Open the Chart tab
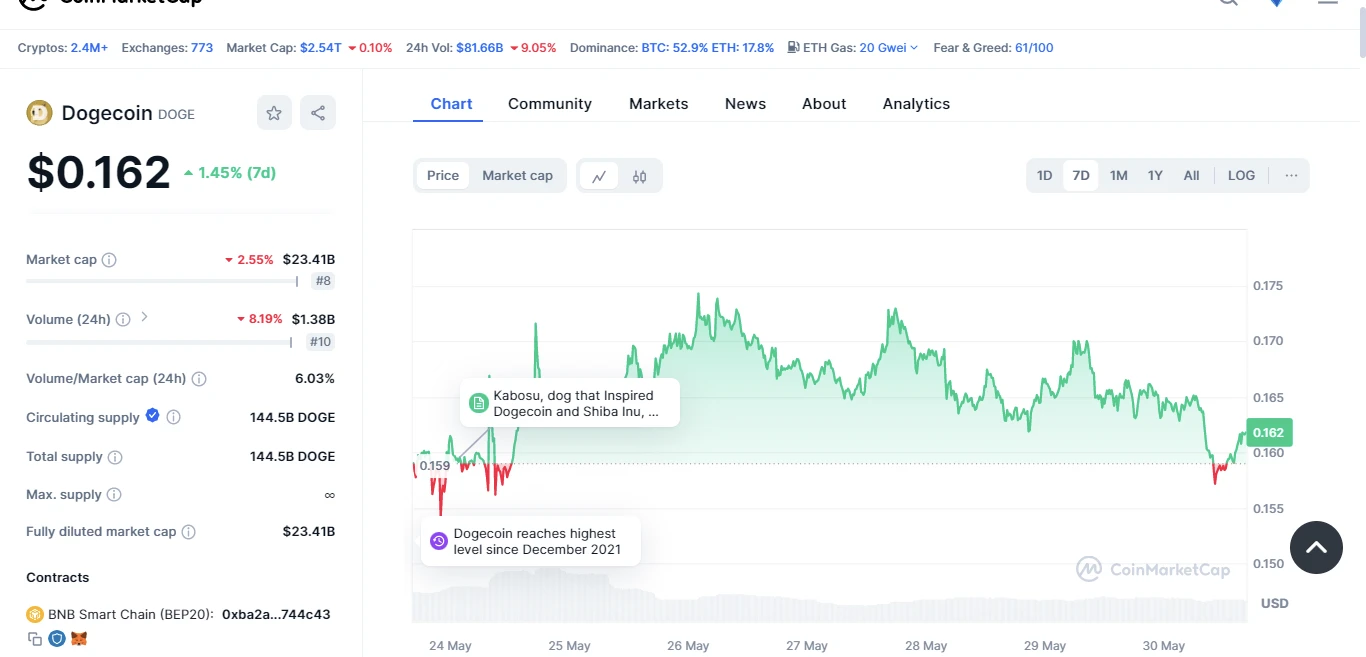Screen dimensions: 1366x657 pyautogui.click(x=452, y=104)
